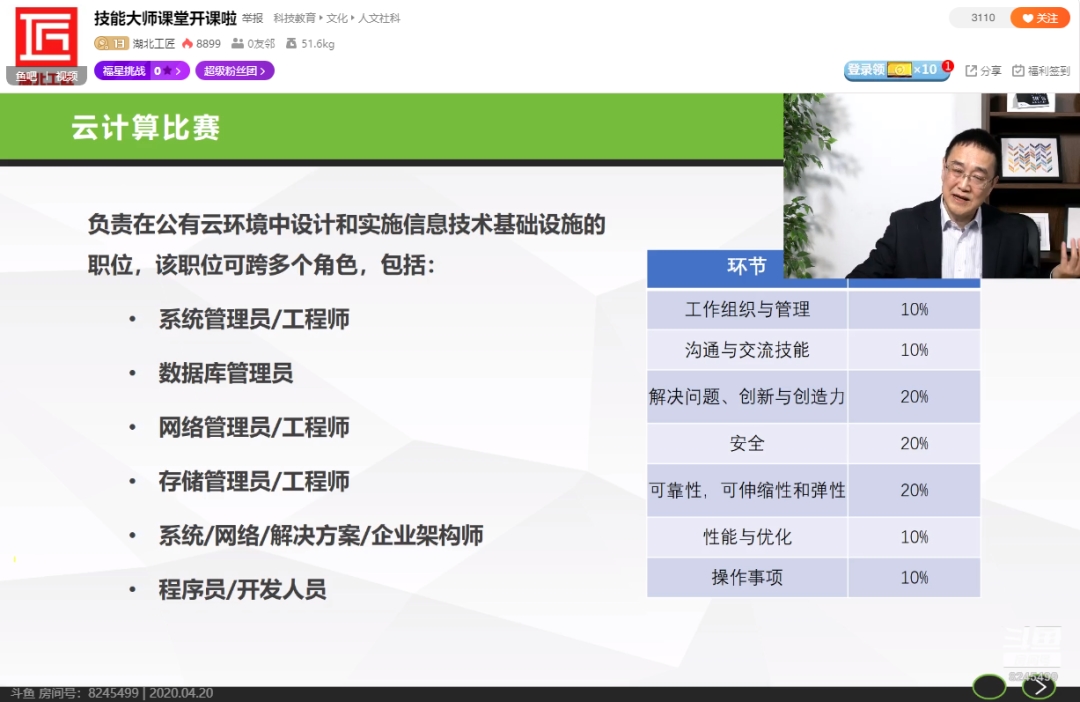The image size is (1080, 702).
Task: Claim the 登录领 ×10 login reward
Action: point(895,70)
